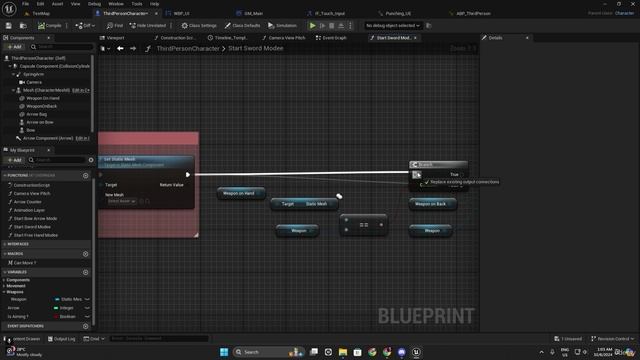Click the Add button in Components panel
Viewport: 640px width, 360px height.
pyautogui.click(x=14, y=47)
